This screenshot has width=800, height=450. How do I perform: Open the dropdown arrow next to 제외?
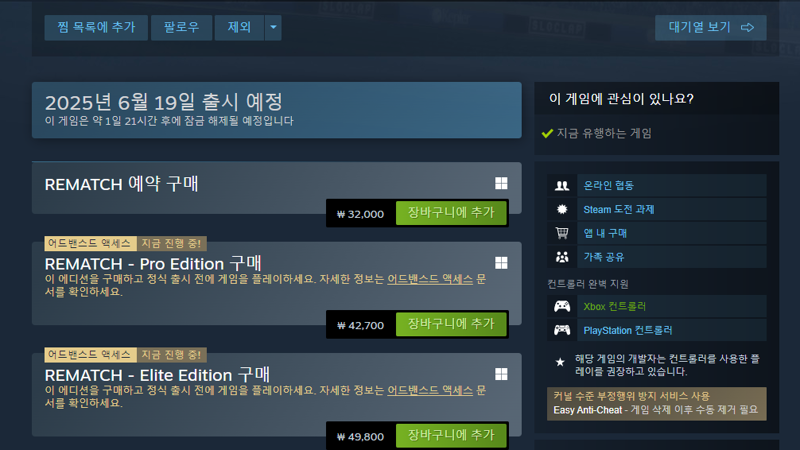click(x=273, y=27)
